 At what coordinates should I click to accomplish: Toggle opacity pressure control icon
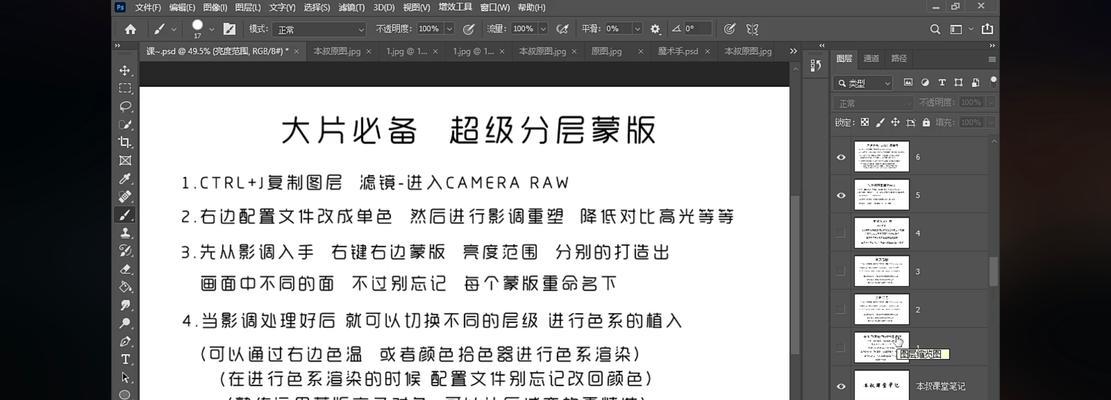[468, 29]
